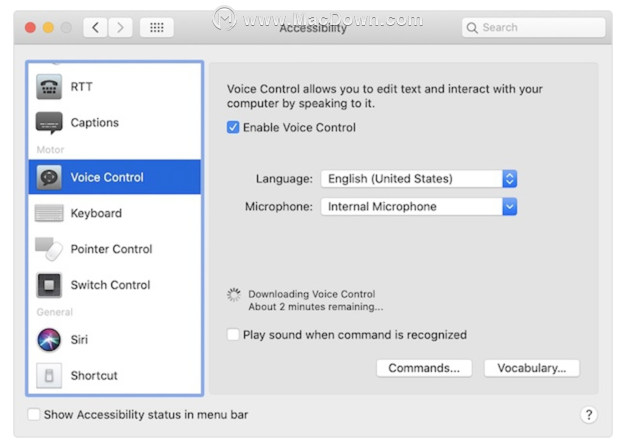Click the Voice Control speech bubble icon
Viewport: 636px width, 447px height.
tap(49, 177)
